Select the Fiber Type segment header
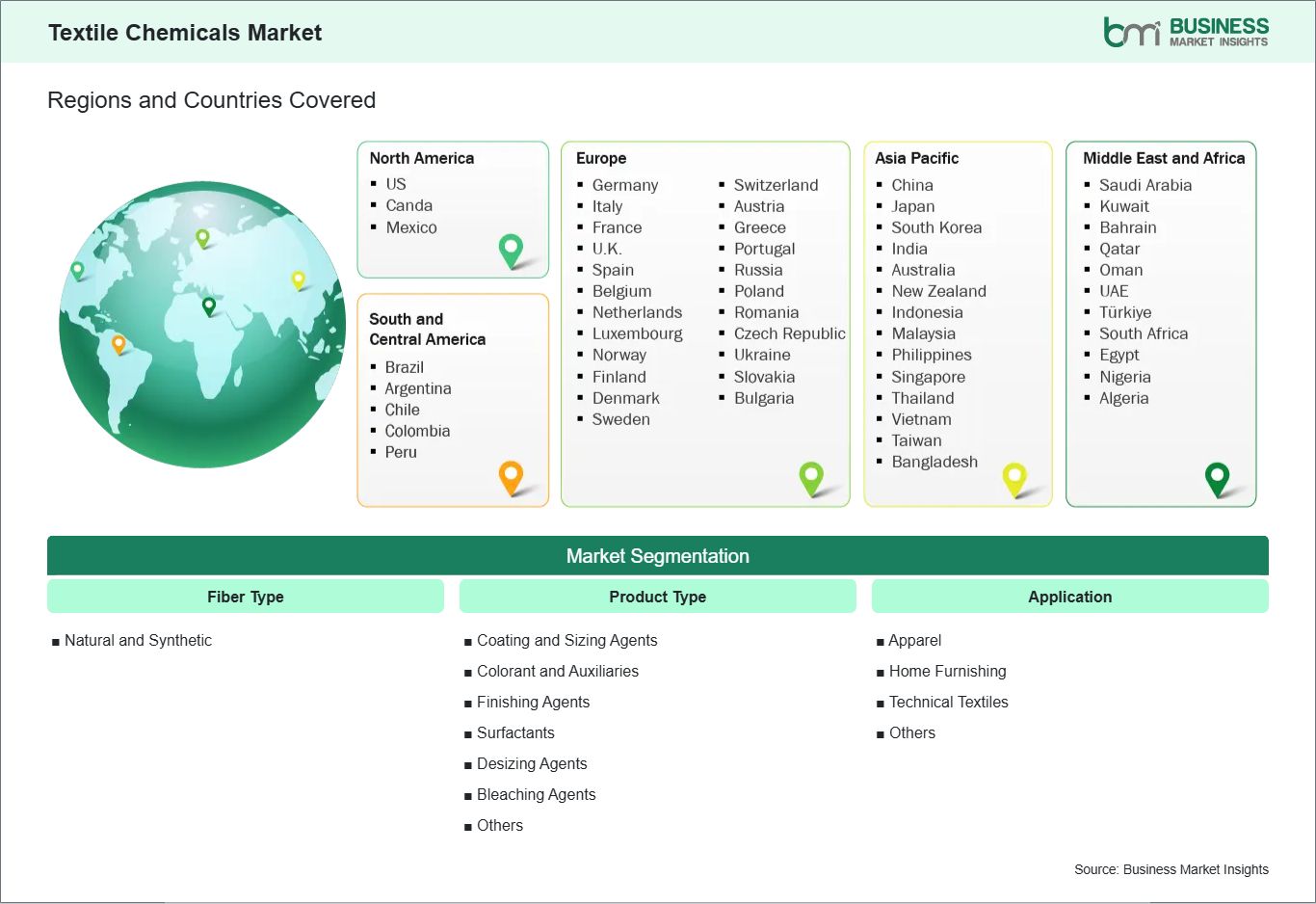 tap(246, 597)
